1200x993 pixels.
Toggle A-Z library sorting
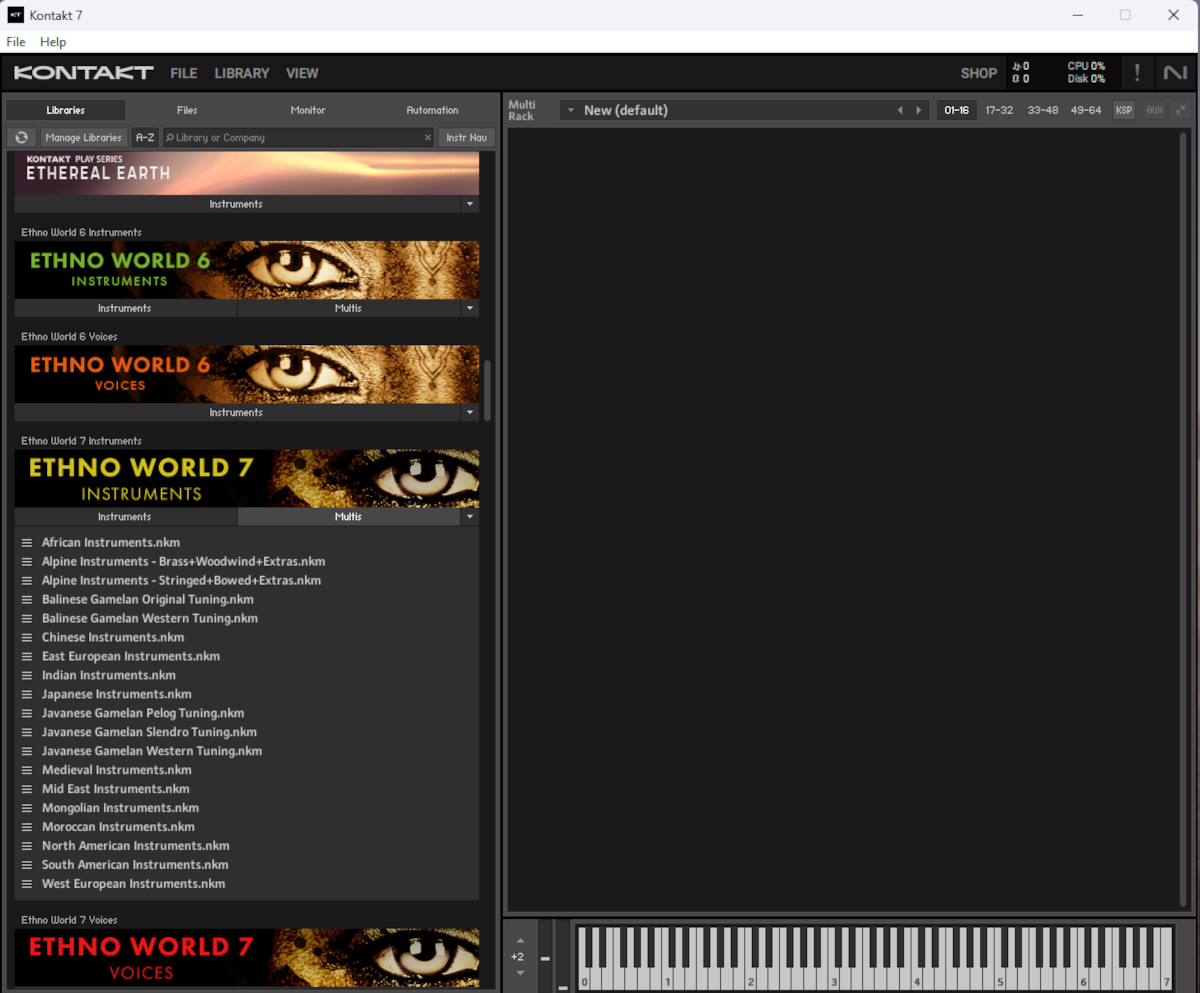[x=145, y=138]
